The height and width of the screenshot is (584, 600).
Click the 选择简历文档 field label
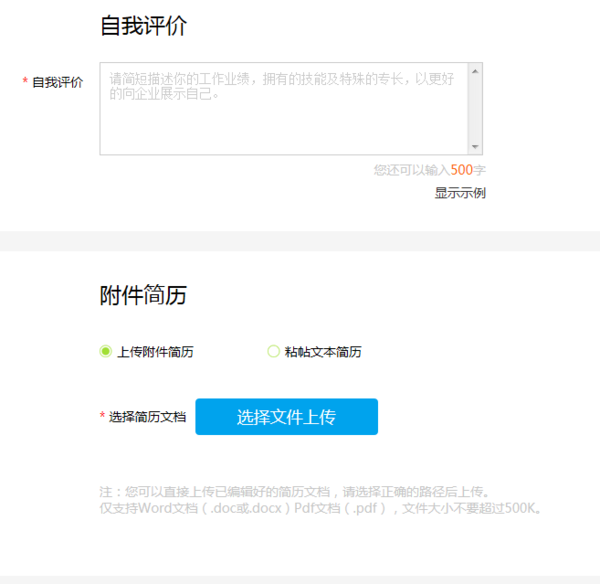[x=147, y=417]
